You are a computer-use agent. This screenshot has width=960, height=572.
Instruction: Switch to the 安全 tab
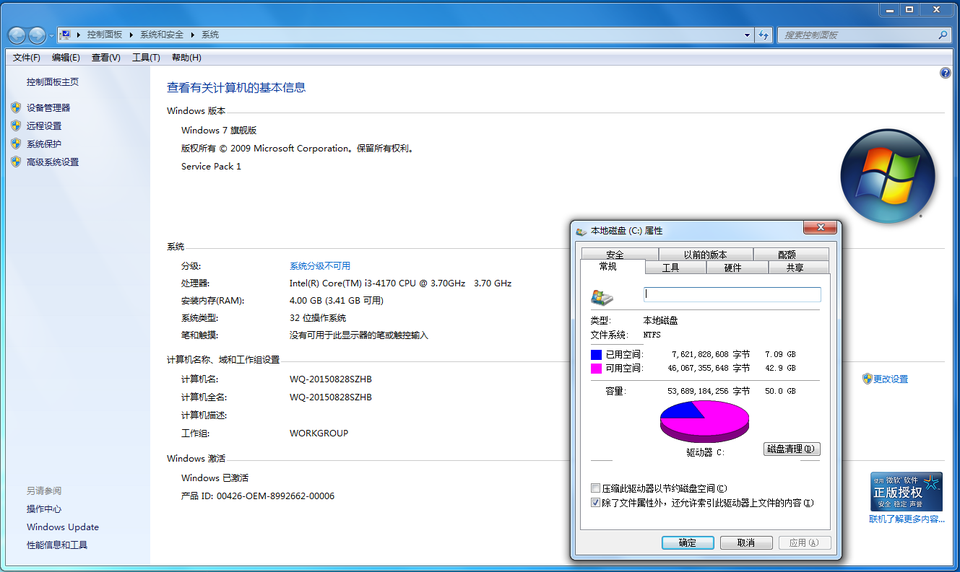pyautogui.click(x=615, y=254)
